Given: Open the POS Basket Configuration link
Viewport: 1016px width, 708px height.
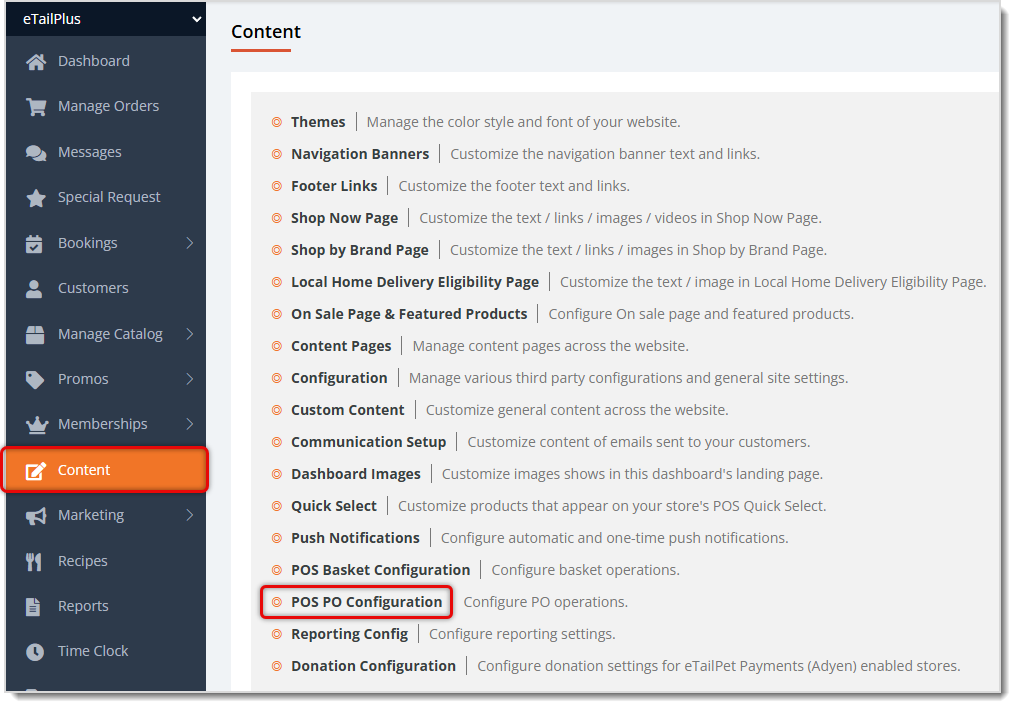Looking at the screenshot, I should [380, 570].
